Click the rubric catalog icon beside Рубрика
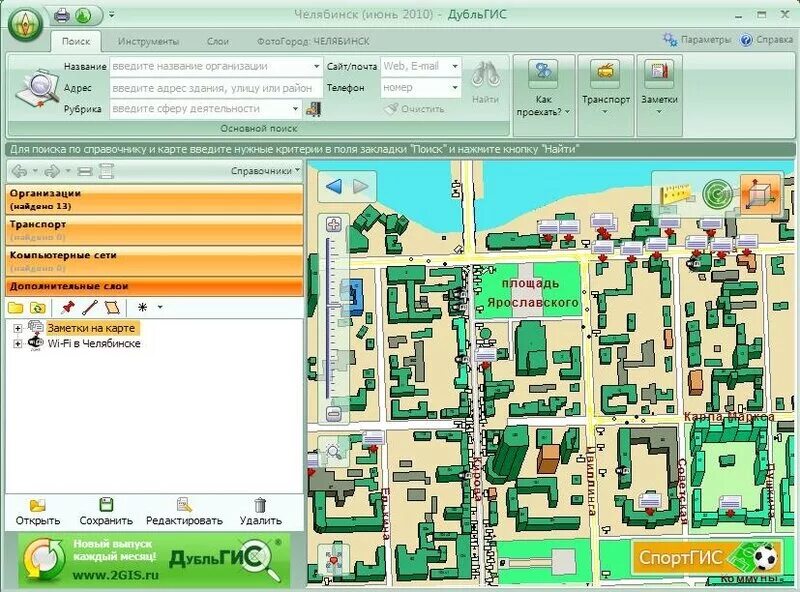Viewport: 800px width, 592px height. tap(313, 109)
